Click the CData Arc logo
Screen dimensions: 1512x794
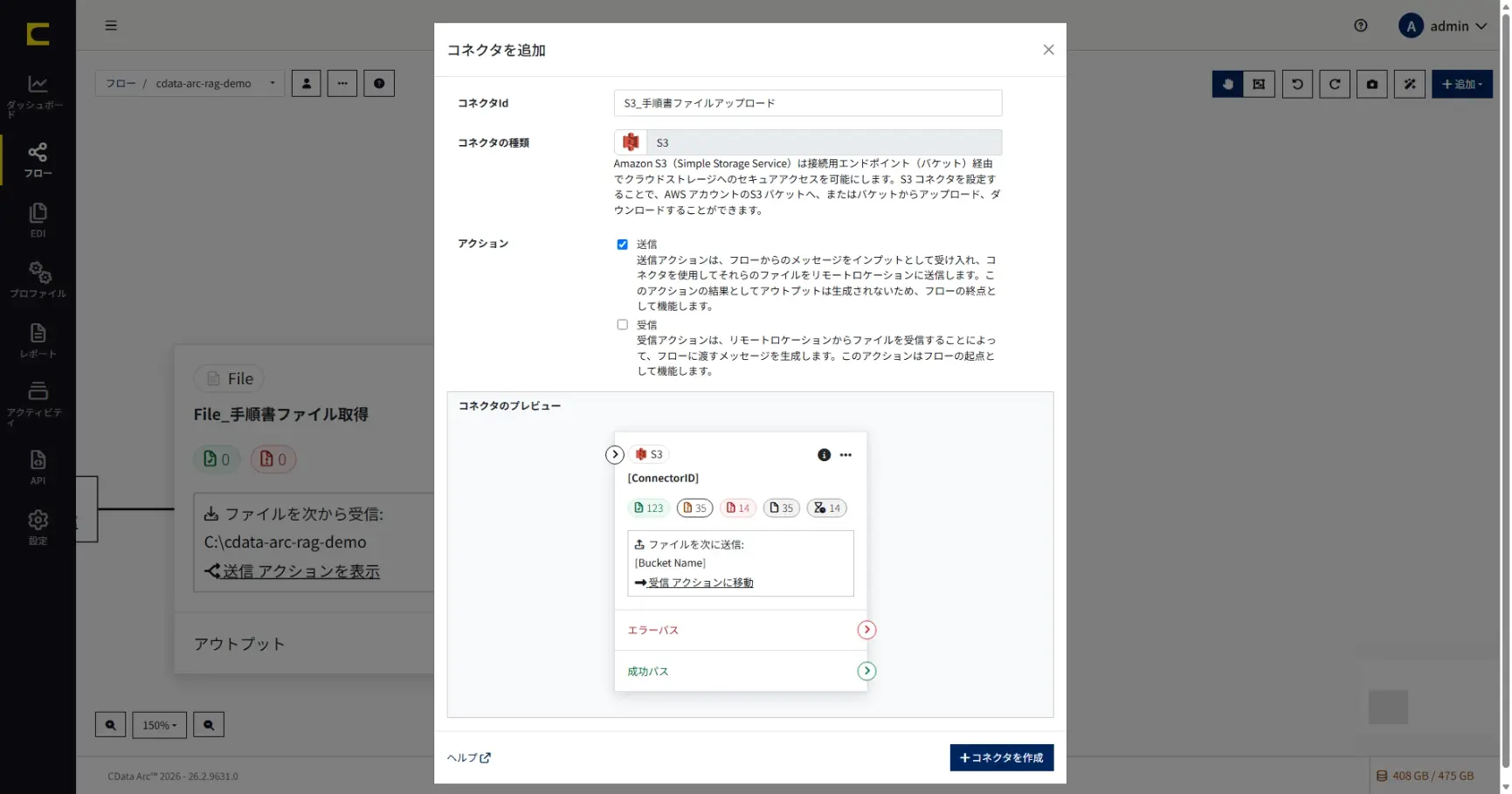pyautogui.click(x=38, y=34)
